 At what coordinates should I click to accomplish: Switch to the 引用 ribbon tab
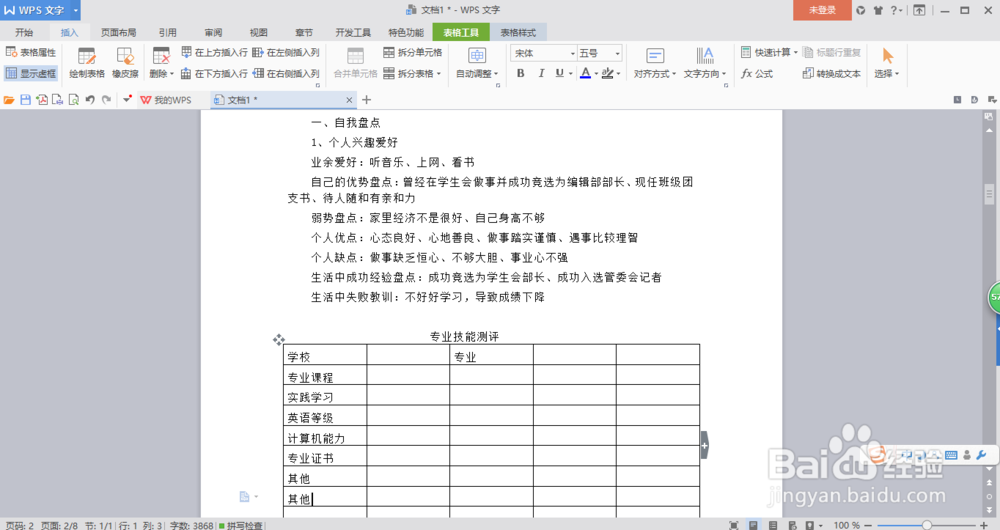(x=168, y=33)
